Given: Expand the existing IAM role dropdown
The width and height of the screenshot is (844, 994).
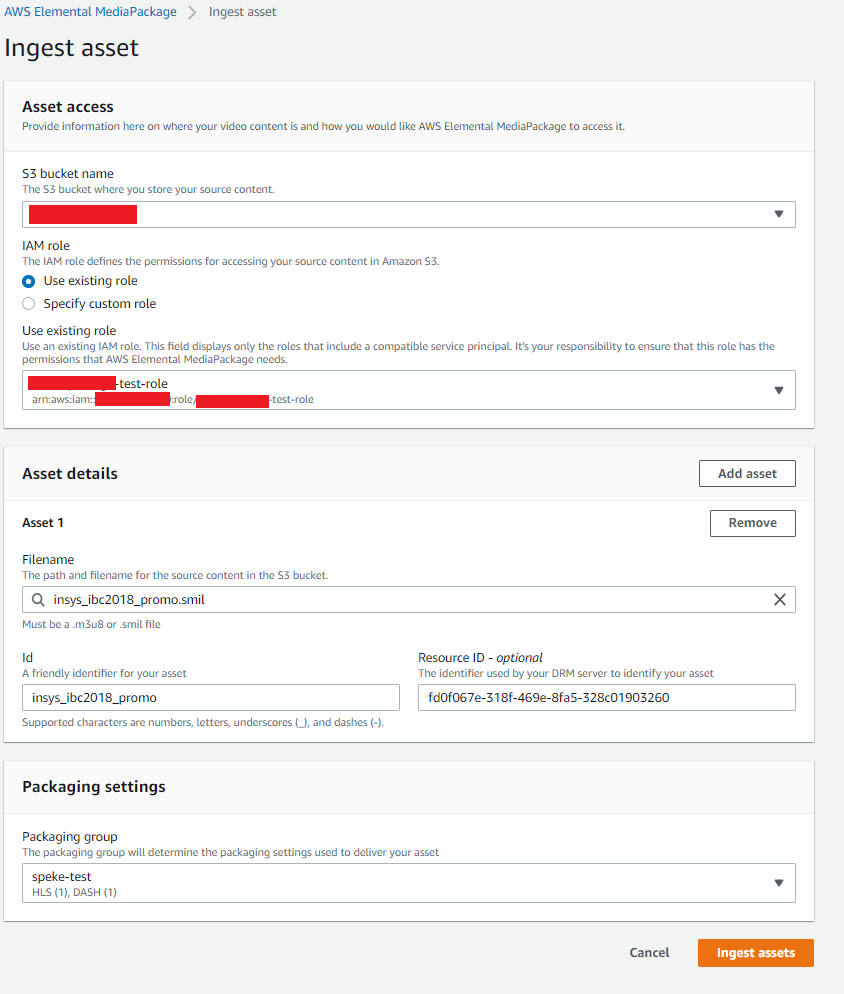Looking at the screenshot, I should coord(408,390).
